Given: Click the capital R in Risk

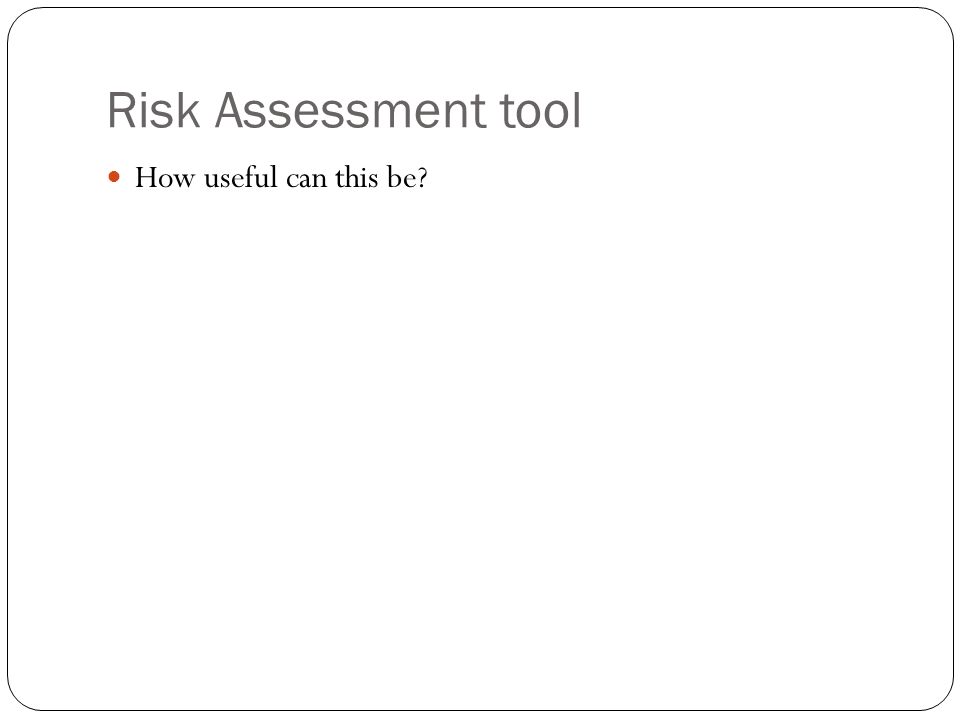Looking at the screenshot, I should pos(122,110).
